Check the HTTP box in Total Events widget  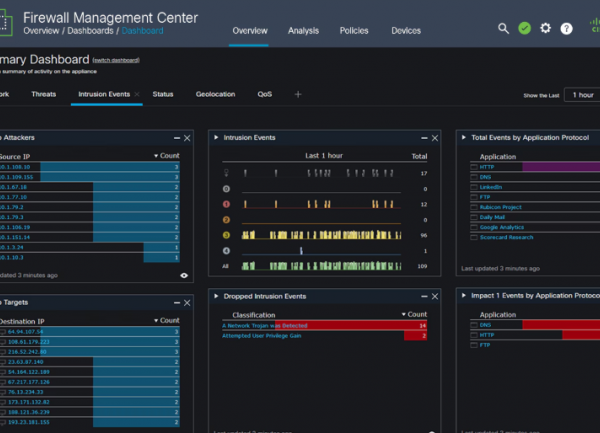(474, 167)
